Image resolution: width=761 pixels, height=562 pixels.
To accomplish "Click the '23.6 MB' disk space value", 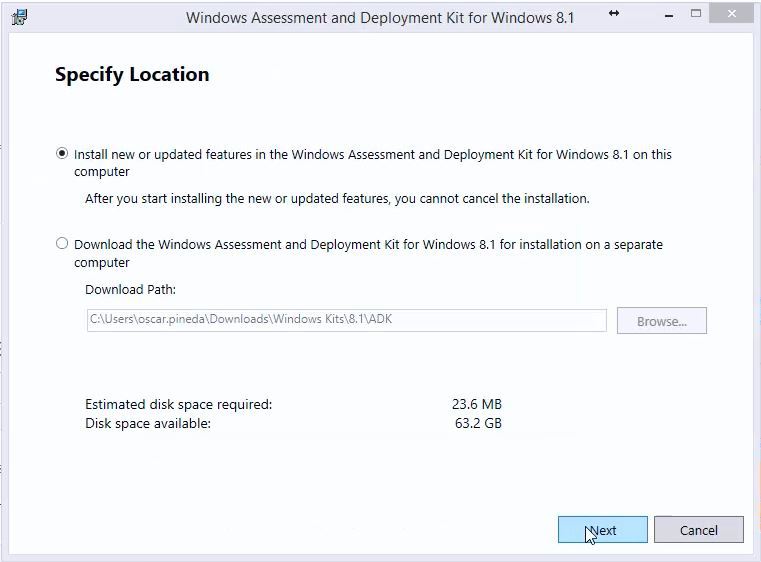I will tap(477, 404).
